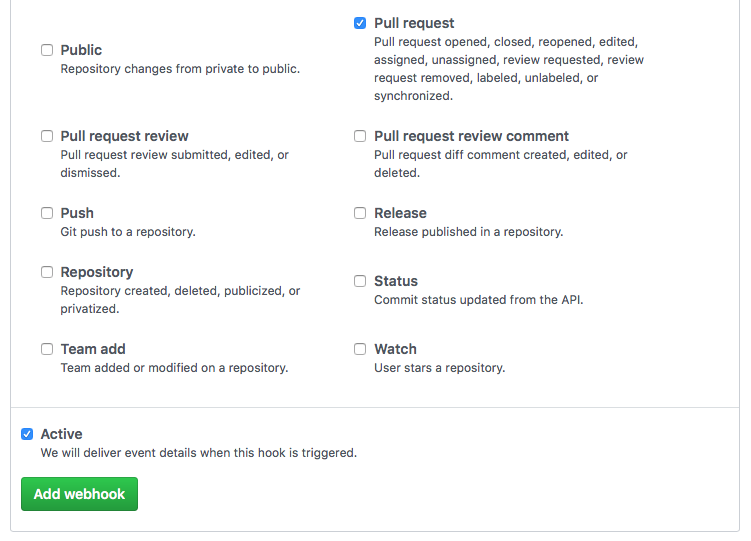Enable the Pull request review checkbox
Viewport: 751px width, 541px height.
tap(47, 136)
